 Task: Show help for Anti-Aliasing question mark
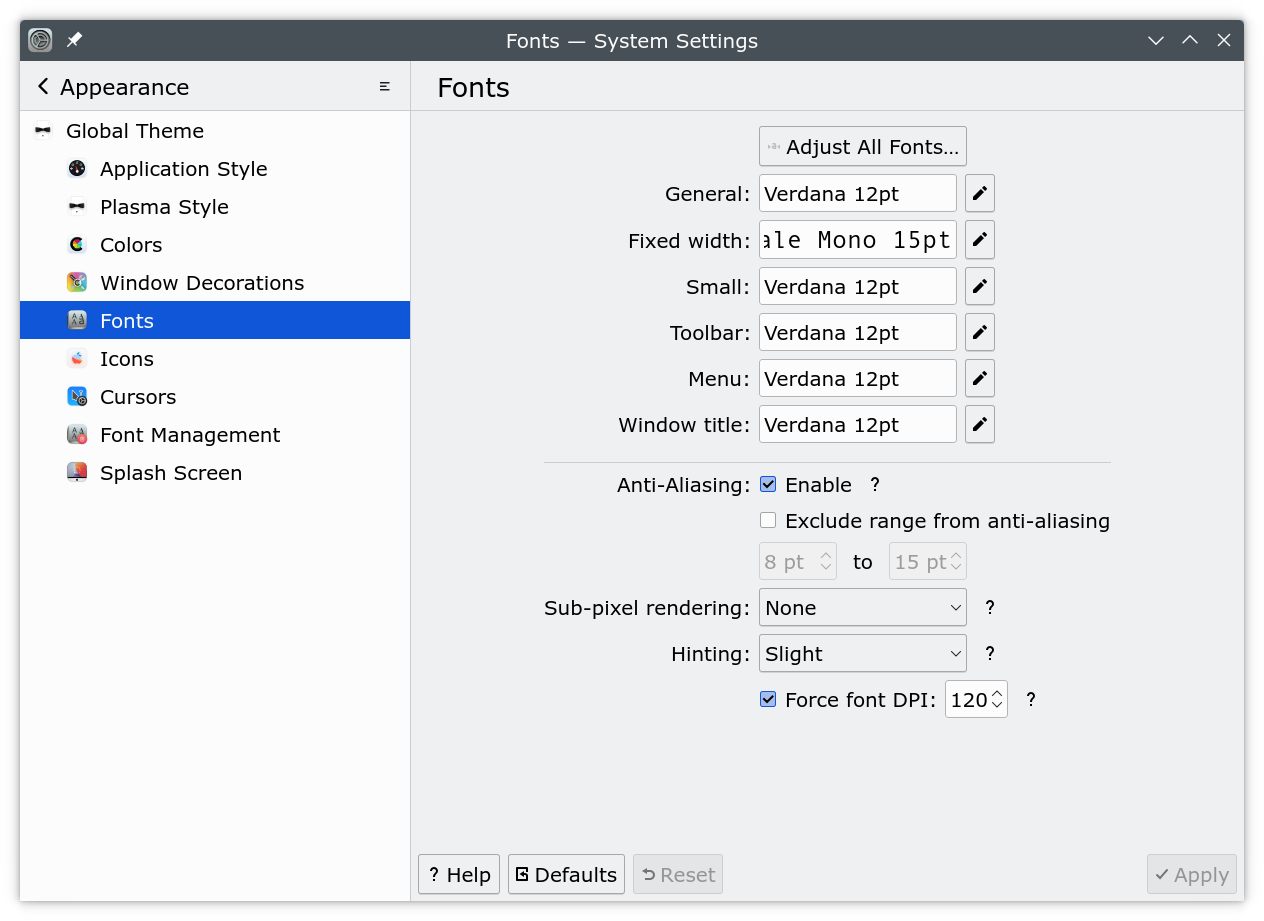click(875, 485)
